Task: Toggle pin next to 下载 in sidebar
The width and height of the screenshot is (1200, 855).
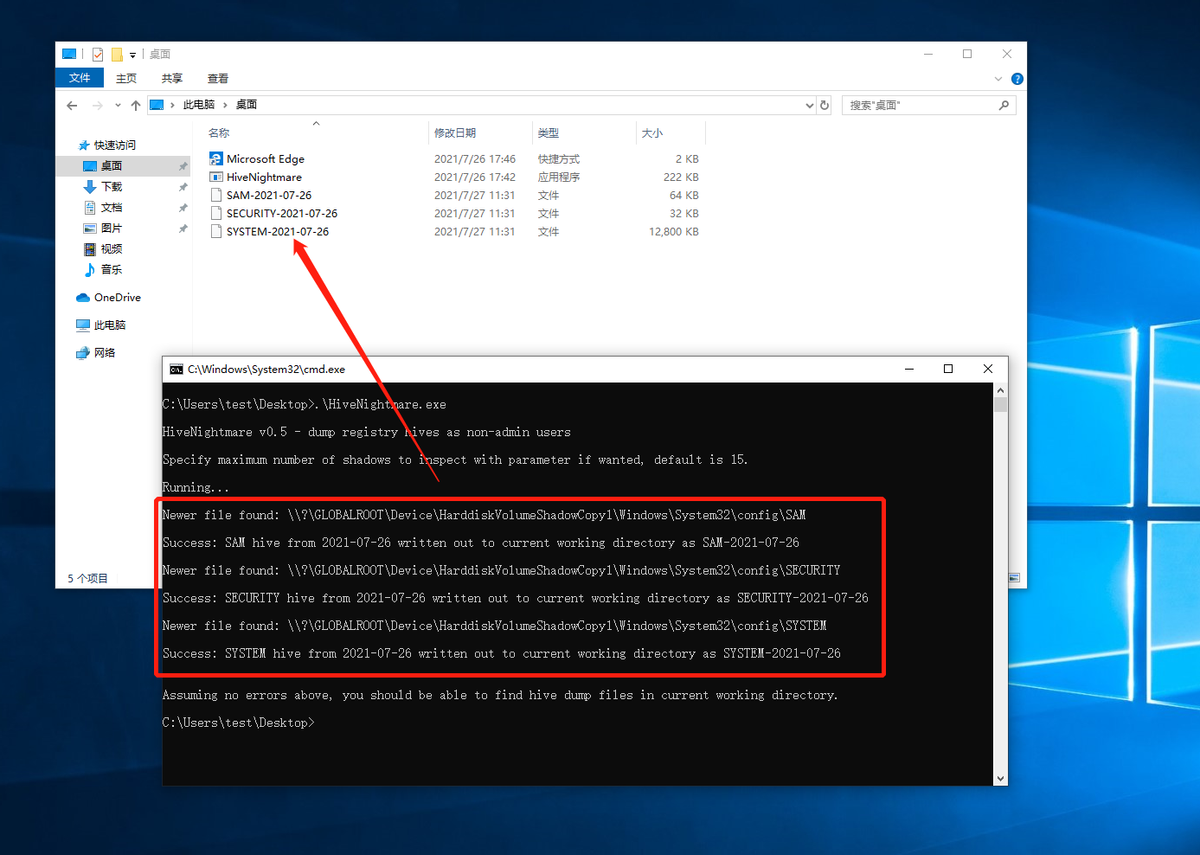Action: [183, 187]
